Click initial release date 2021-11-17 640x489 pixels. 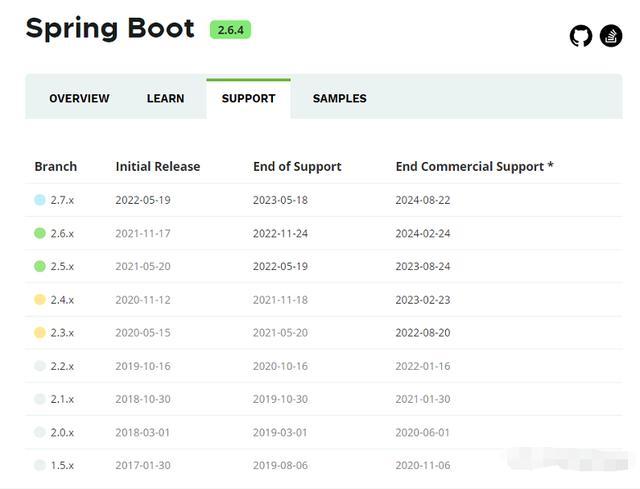point(143,233)
